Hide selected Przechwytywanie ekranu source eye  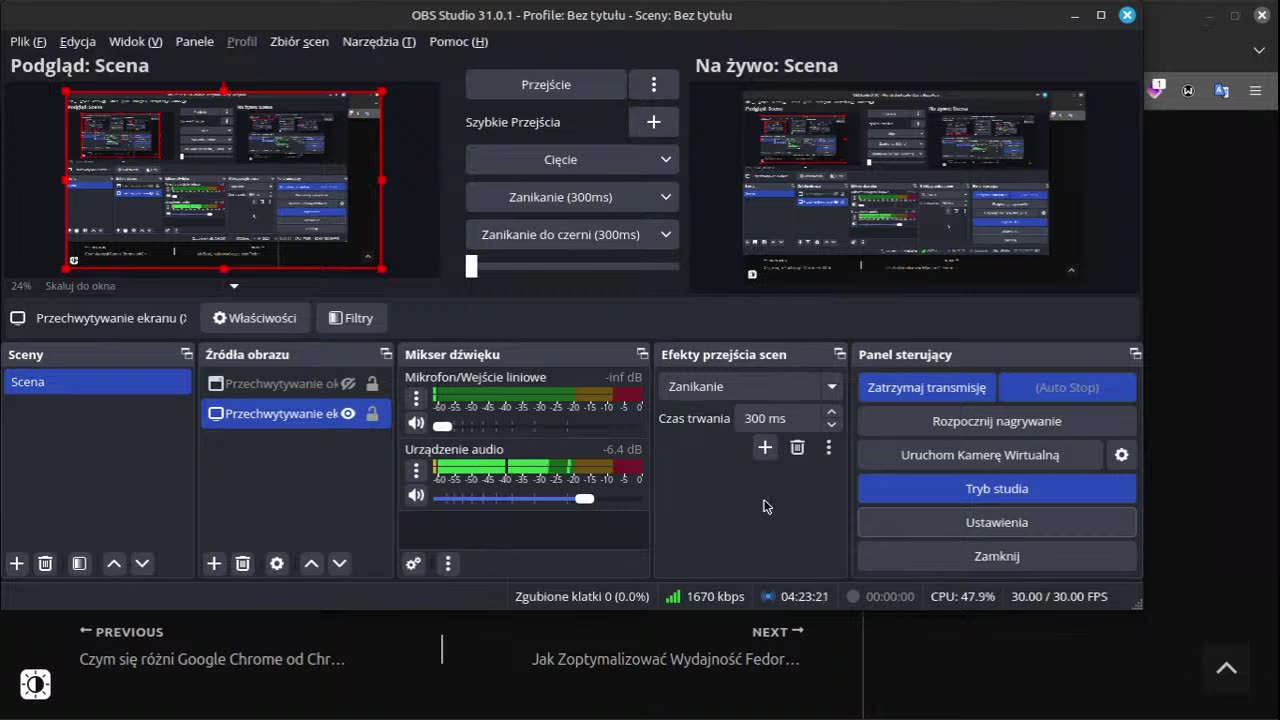click(x=348, y=414)
